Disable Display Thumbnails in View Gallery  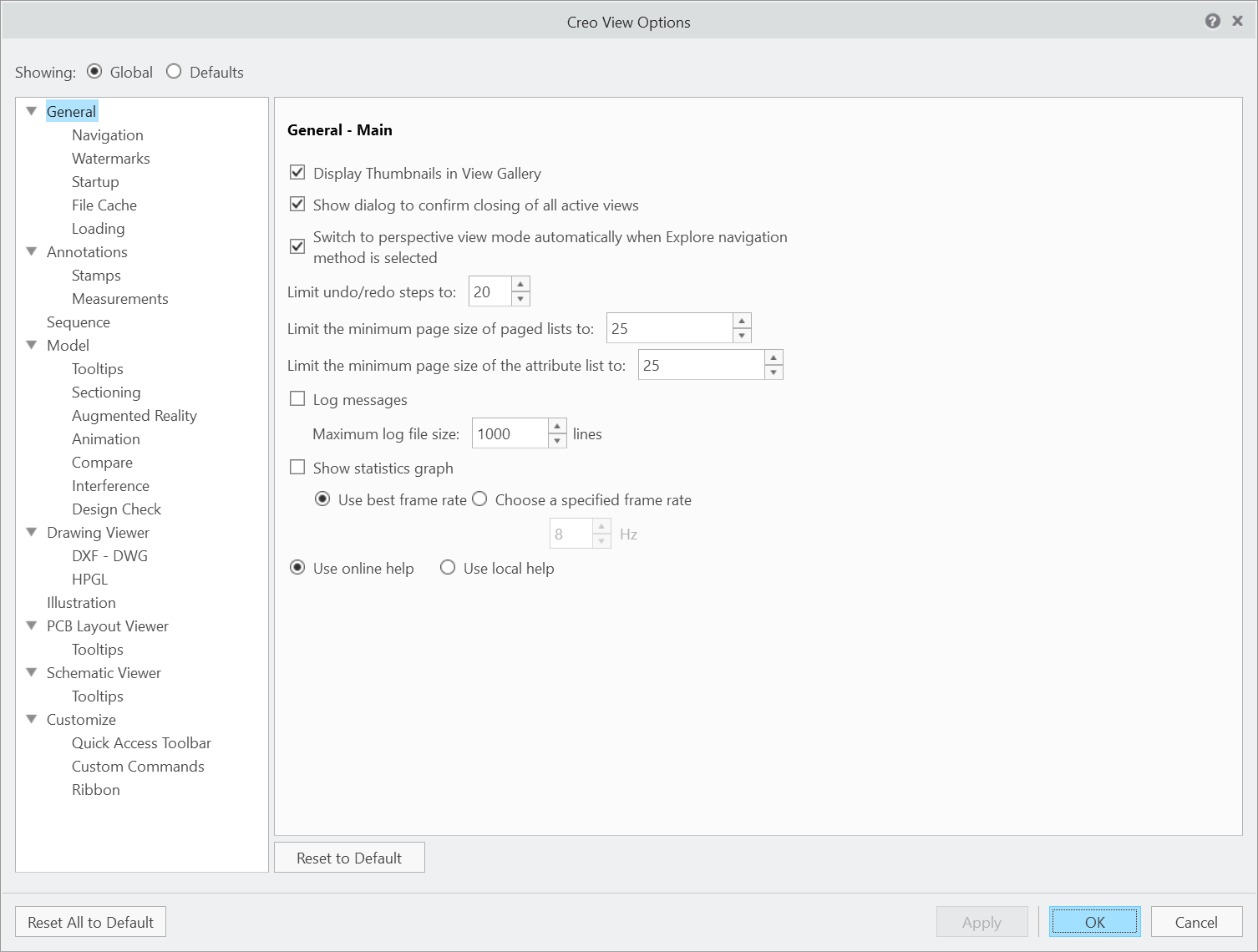297,172
